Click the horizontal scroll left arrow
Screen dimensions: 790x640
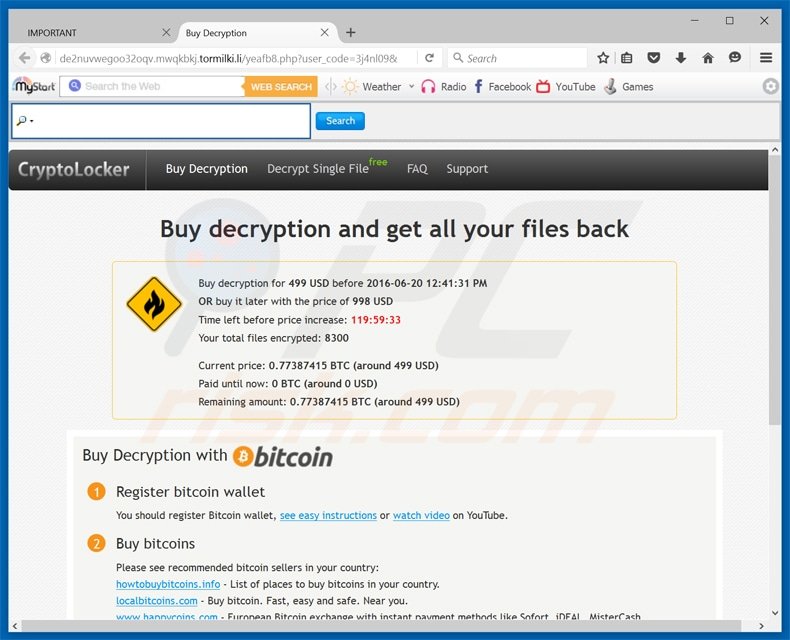point(15,626)
